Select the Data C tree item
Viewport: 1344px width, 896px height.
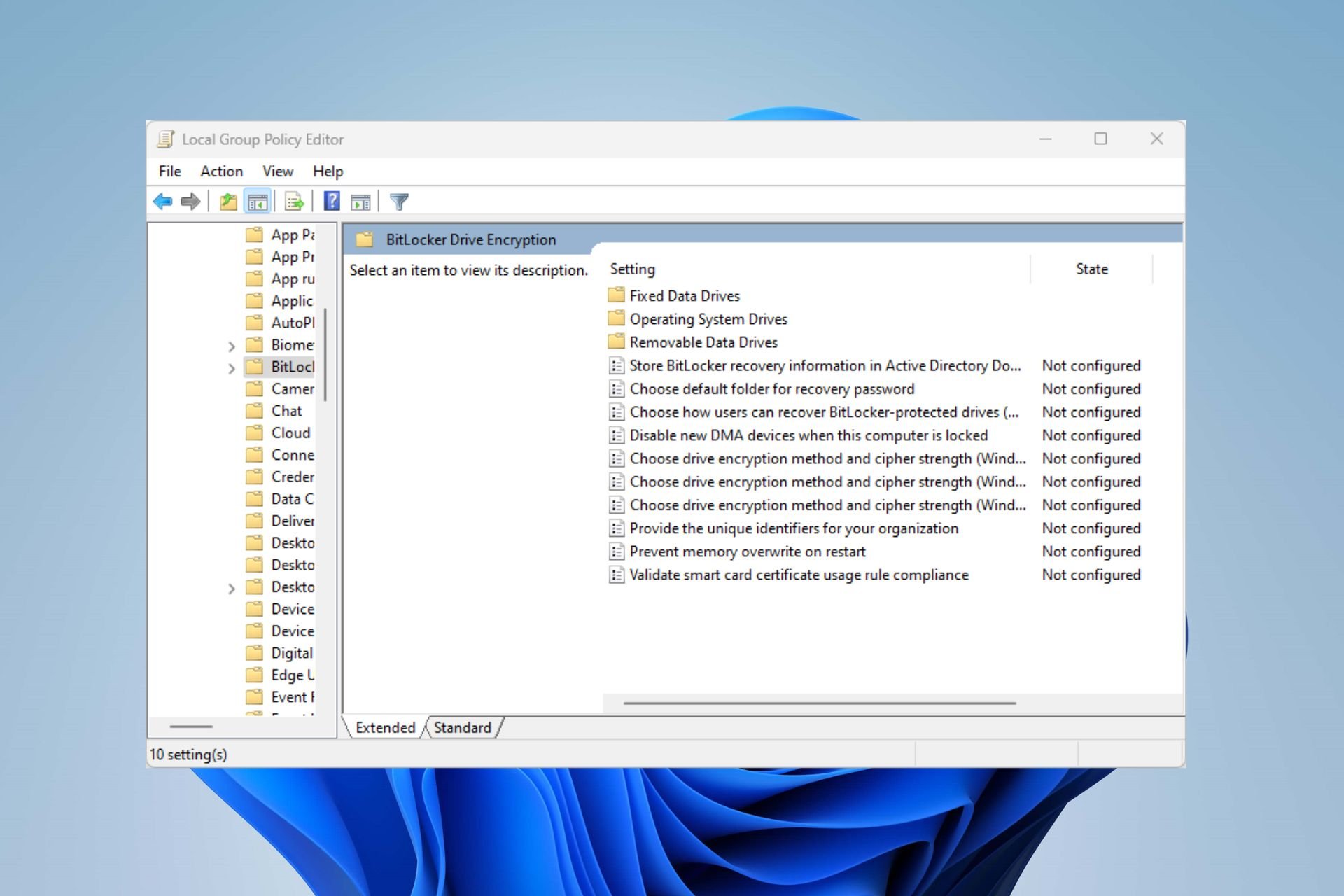click(x=293, y=499)
